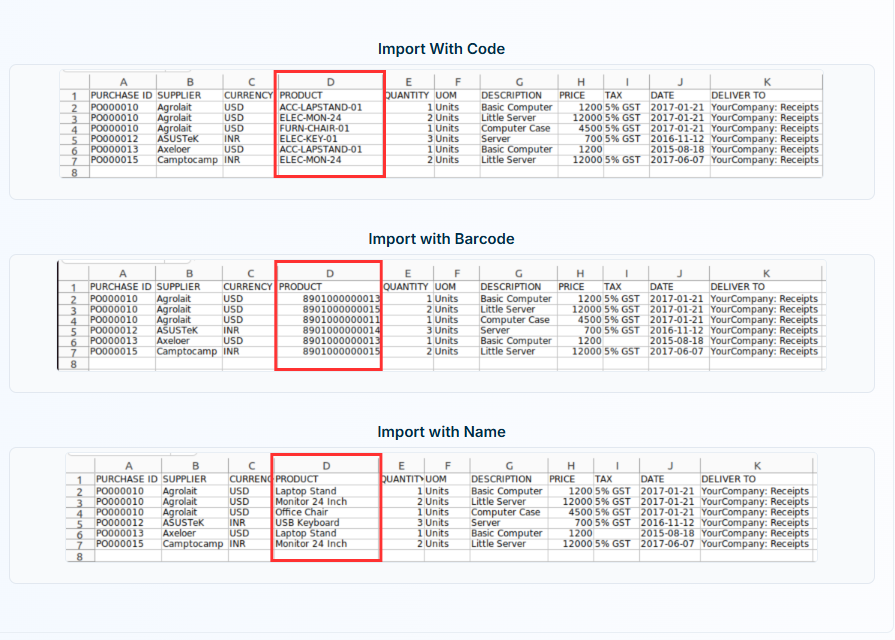Select date 2016-11-12 in Import With Code table

(x=677, y=139)
